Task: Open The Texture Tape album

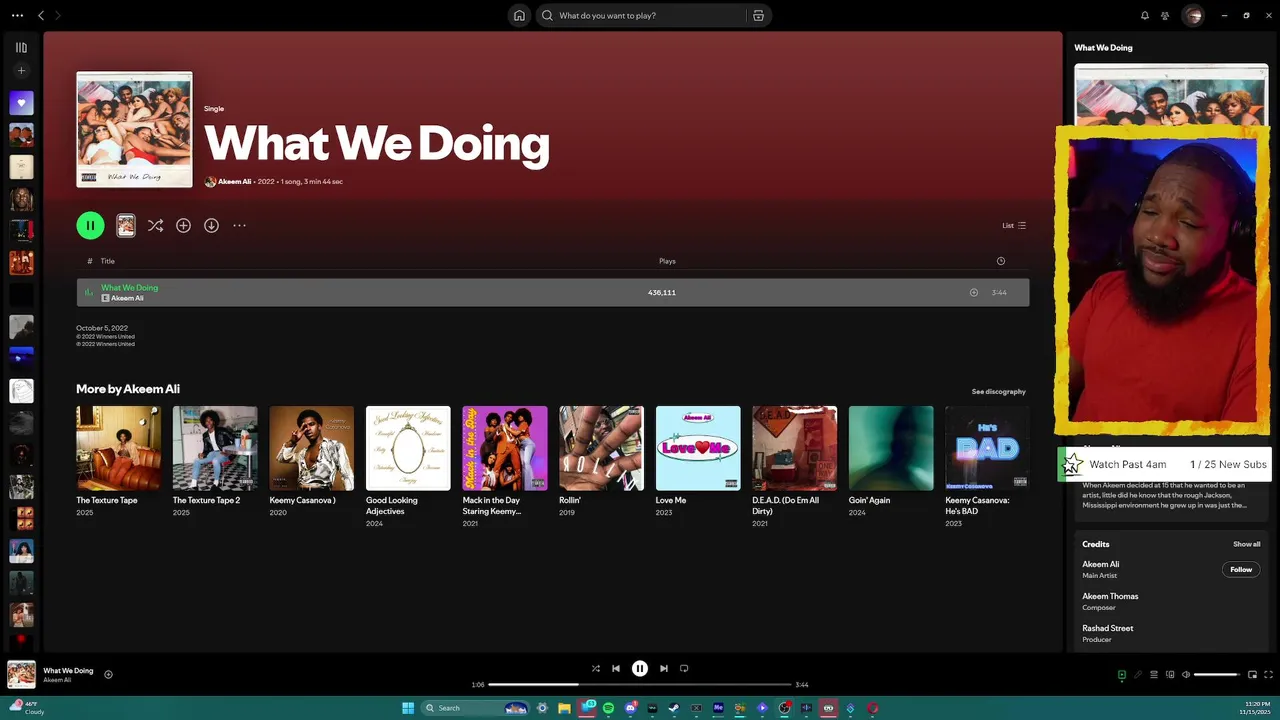Action: pos(118,448)
